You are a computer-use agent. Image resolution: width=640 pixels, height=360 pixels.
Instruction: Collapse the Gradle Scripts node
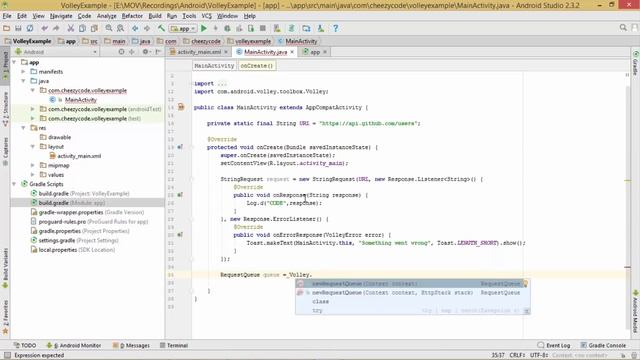[15, 184]
